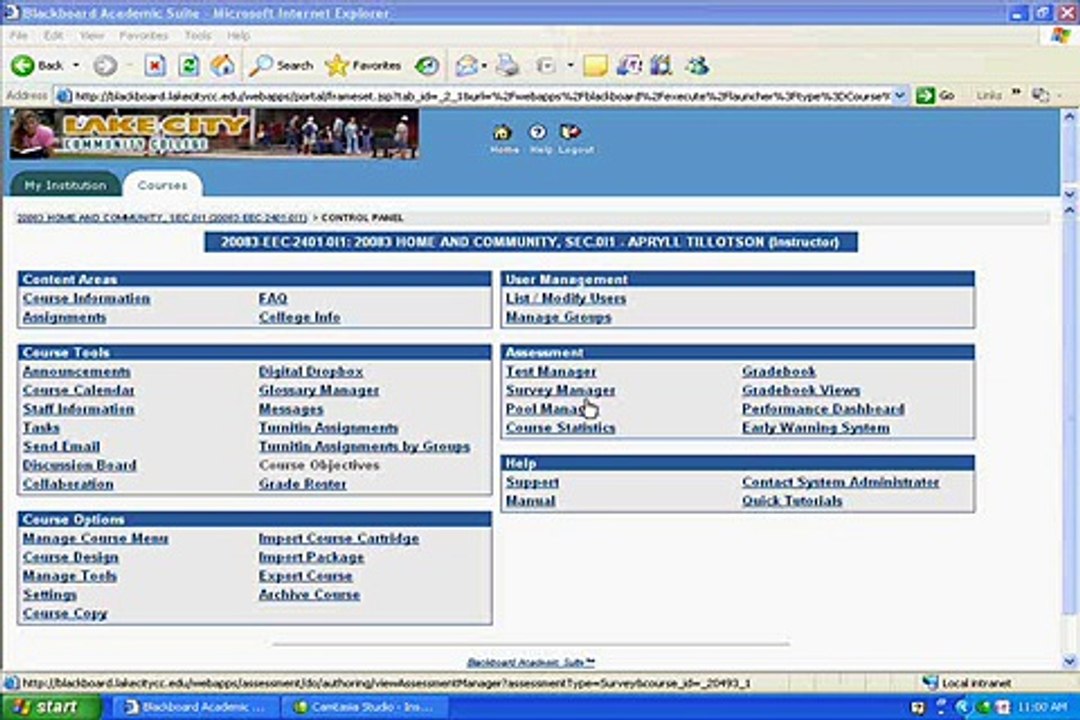Open Manage Course Menu link

[96, 538]
